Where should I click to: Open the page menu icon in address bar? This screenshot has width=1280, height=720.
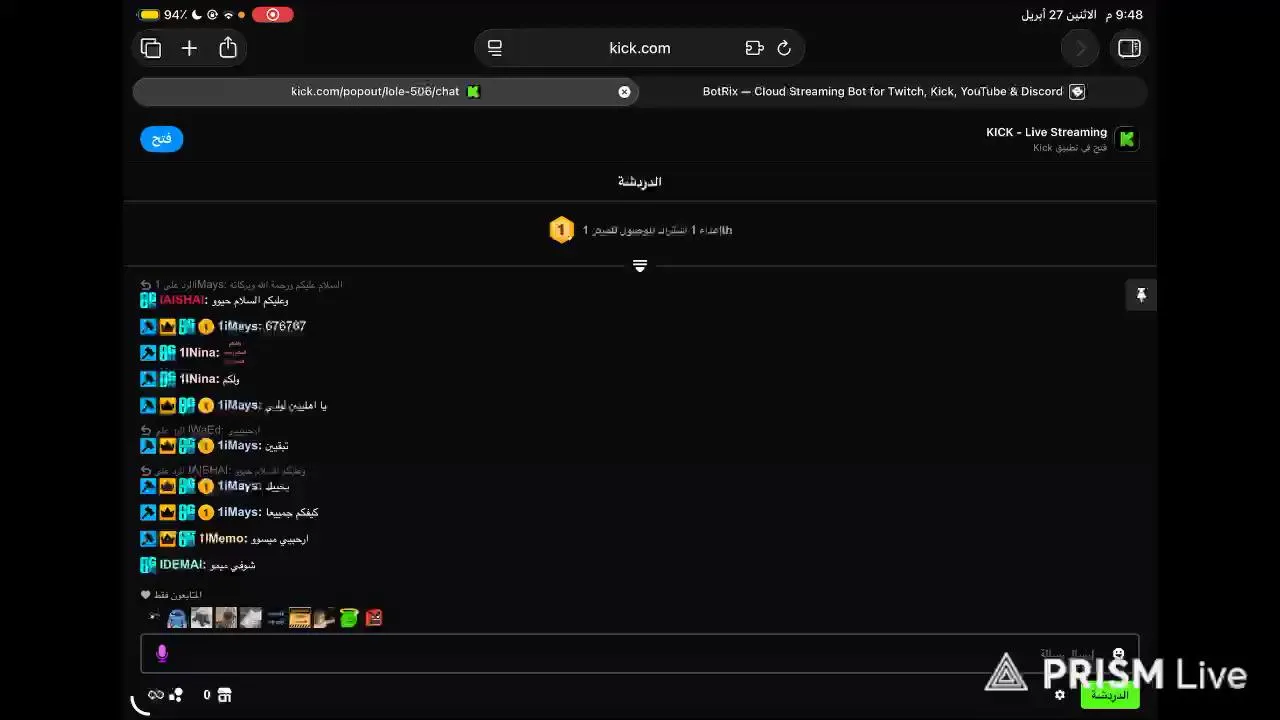click(x=494, y=48)
